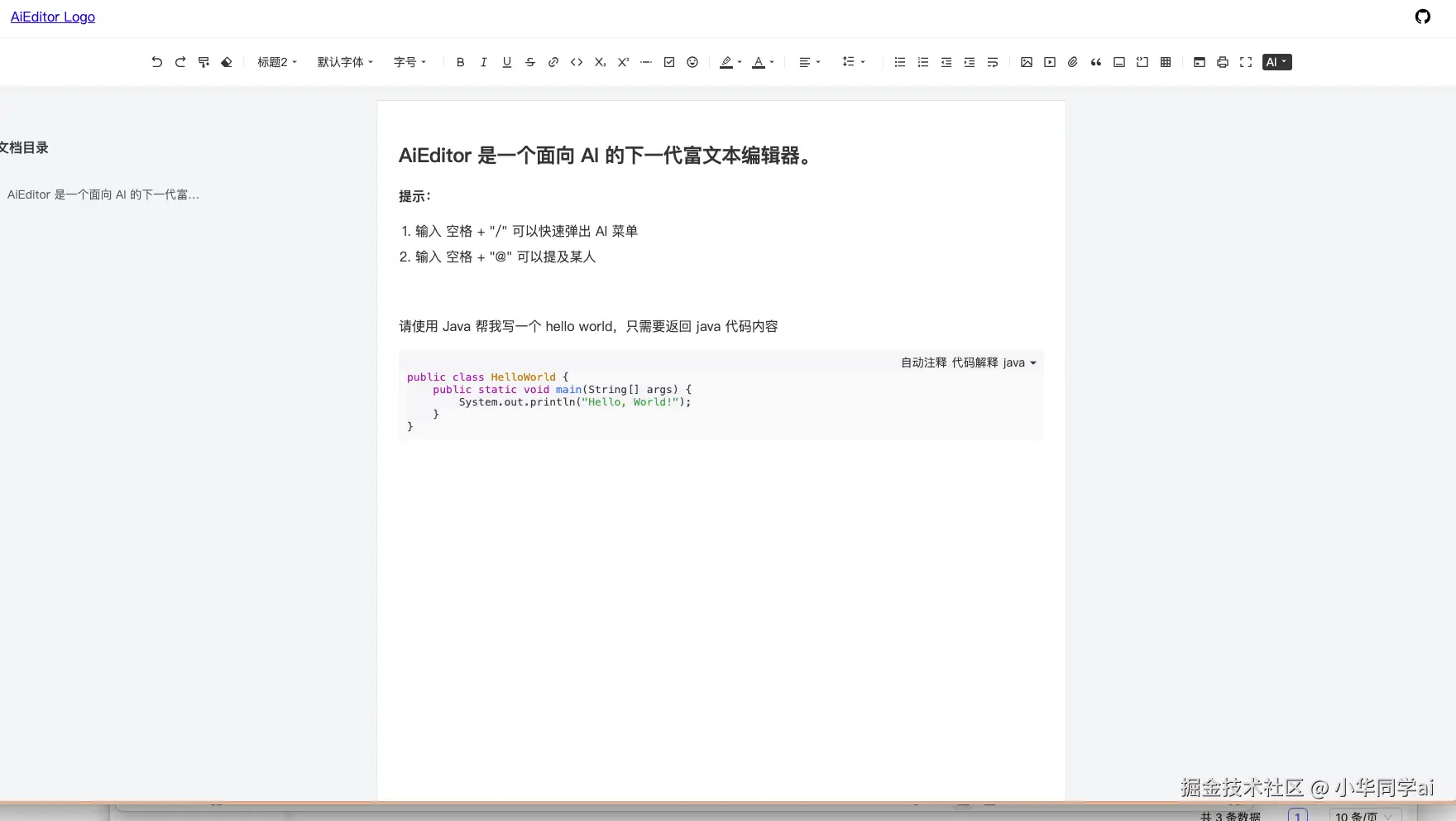Toggle strikethrough formatting
Screen dimensions: 1456x821
[x=530, y=62]
